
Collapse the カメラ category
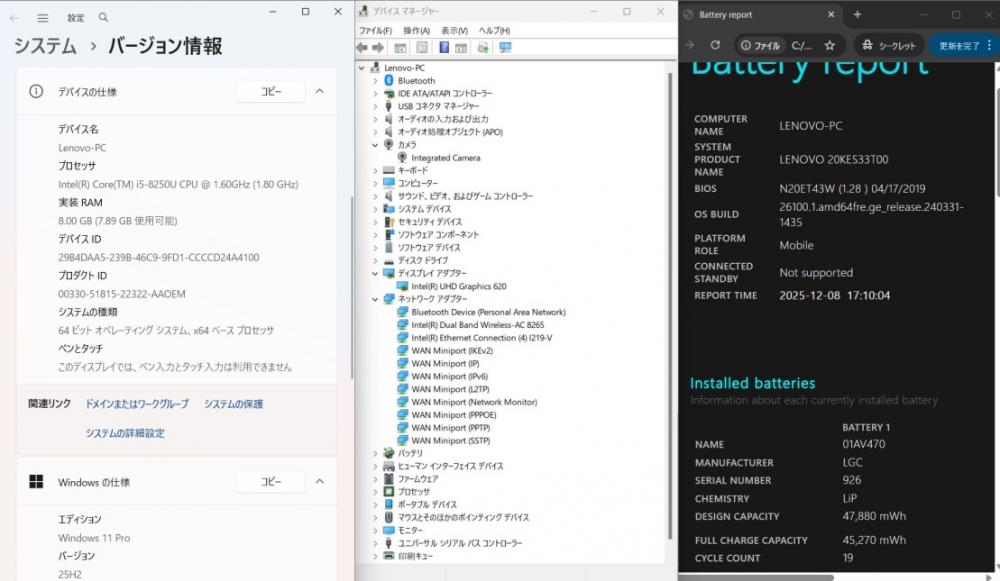point(375,145)
